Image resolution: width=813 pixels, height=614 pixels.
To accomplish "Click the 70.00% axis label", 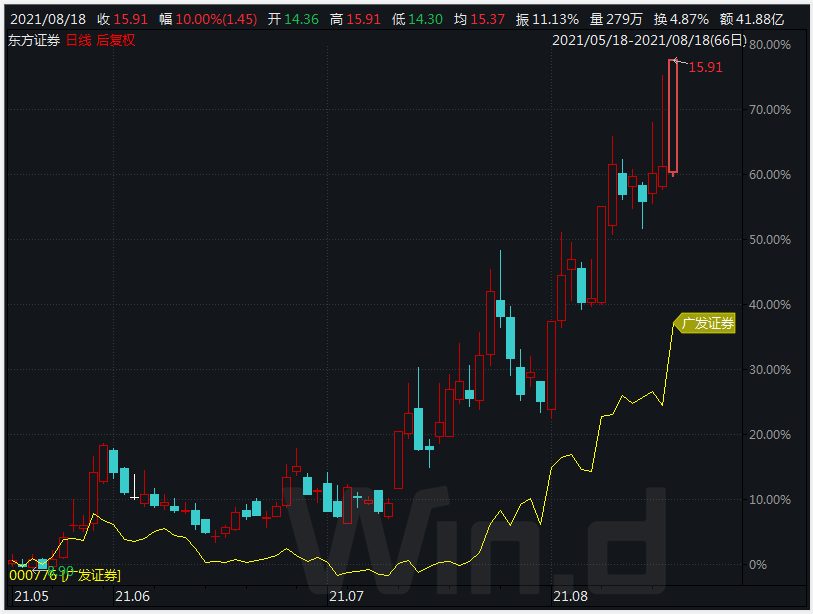I will pos(770,110).
